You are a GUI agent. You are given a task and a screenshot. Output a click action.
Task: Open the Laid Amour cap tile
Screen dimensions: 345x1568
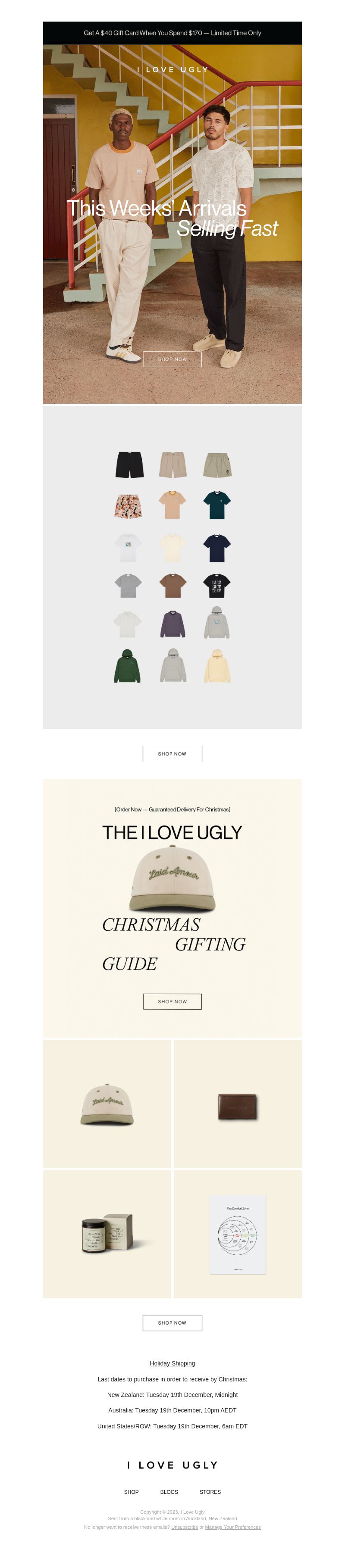pyautogui.click(x=107, y=1104)
